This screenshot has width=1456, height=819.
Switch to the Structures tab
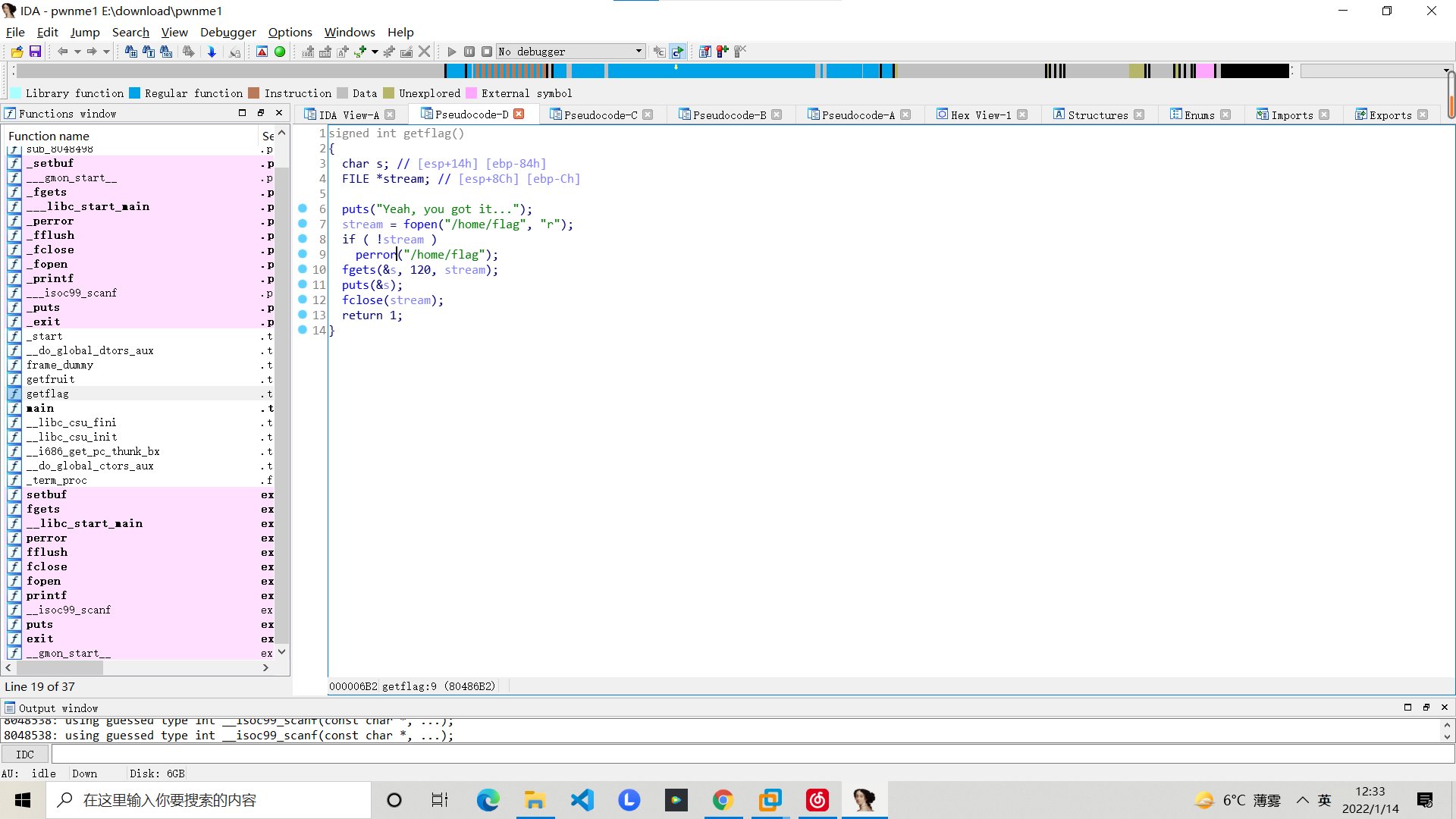pyautogui.click(x=1098, y=115)
